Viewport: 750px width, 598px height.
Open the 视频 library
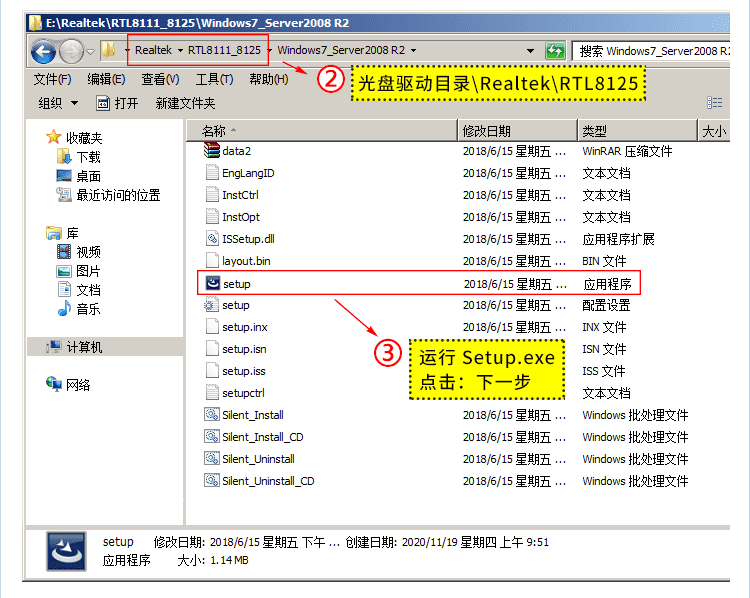(x=78, y=252)
